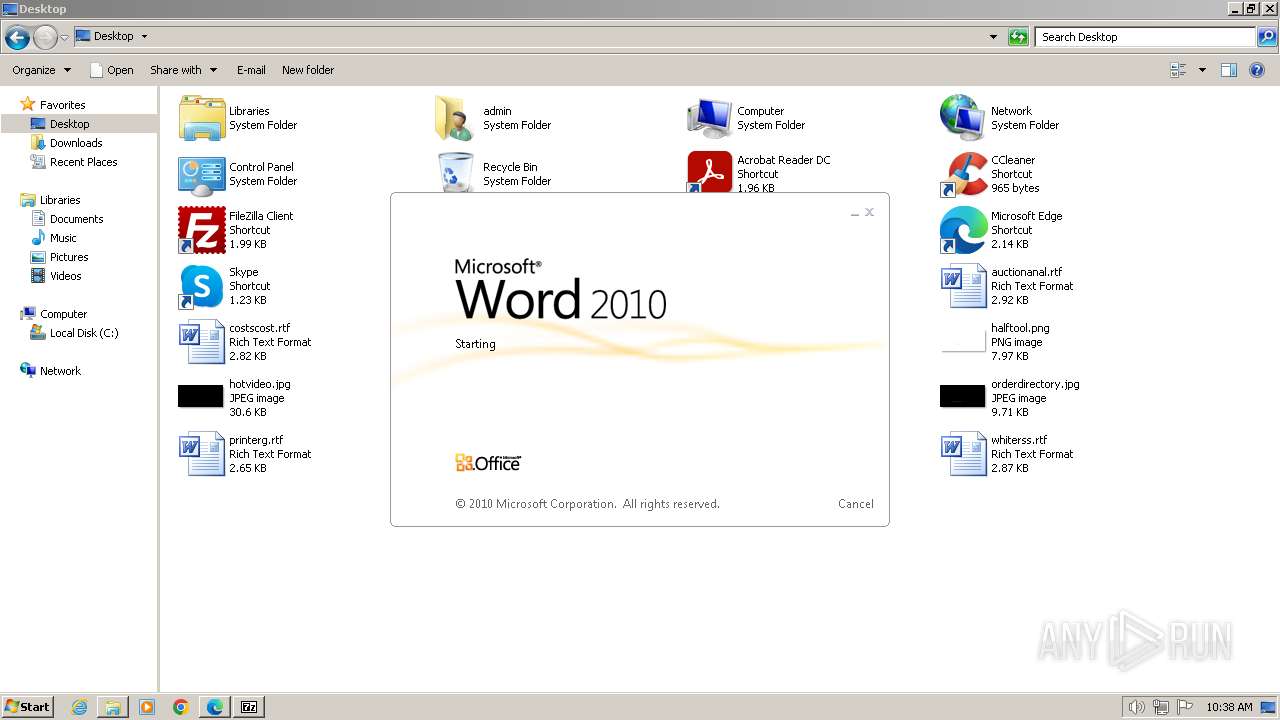1280x720 pixels.
Task: Open 7-Zip from taskbar
Action: [249, 707]
